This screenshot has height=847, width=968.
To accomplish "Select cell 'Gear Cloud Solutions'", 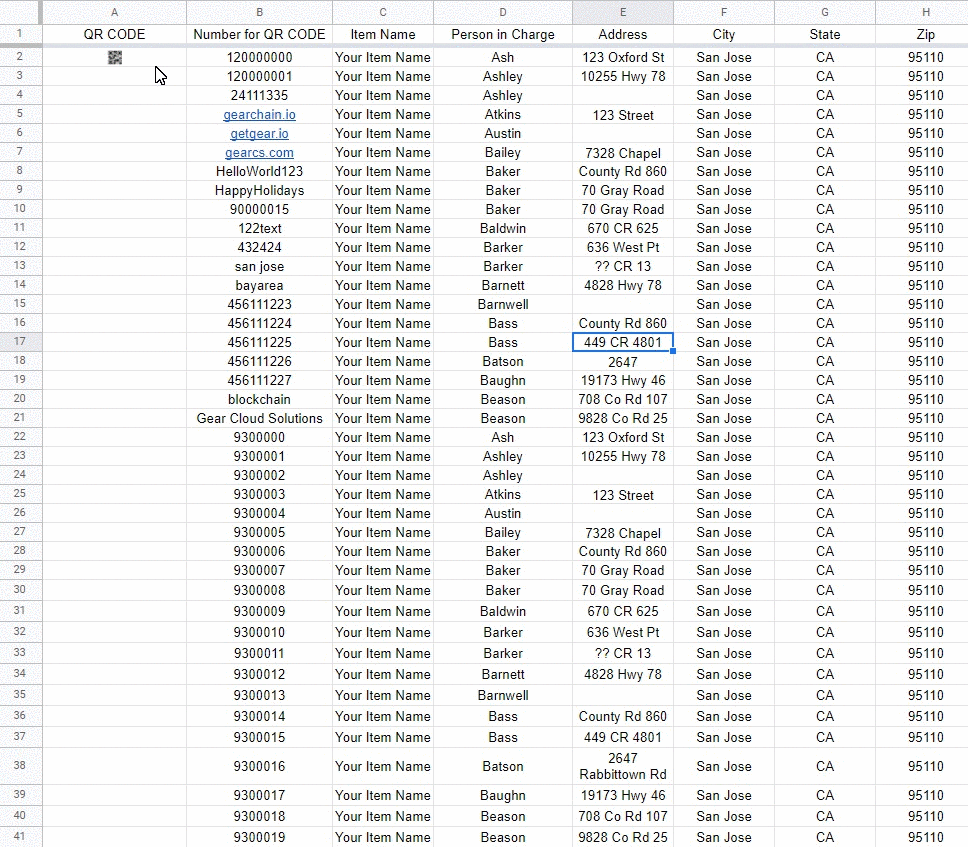I will [x=259, y=419].
